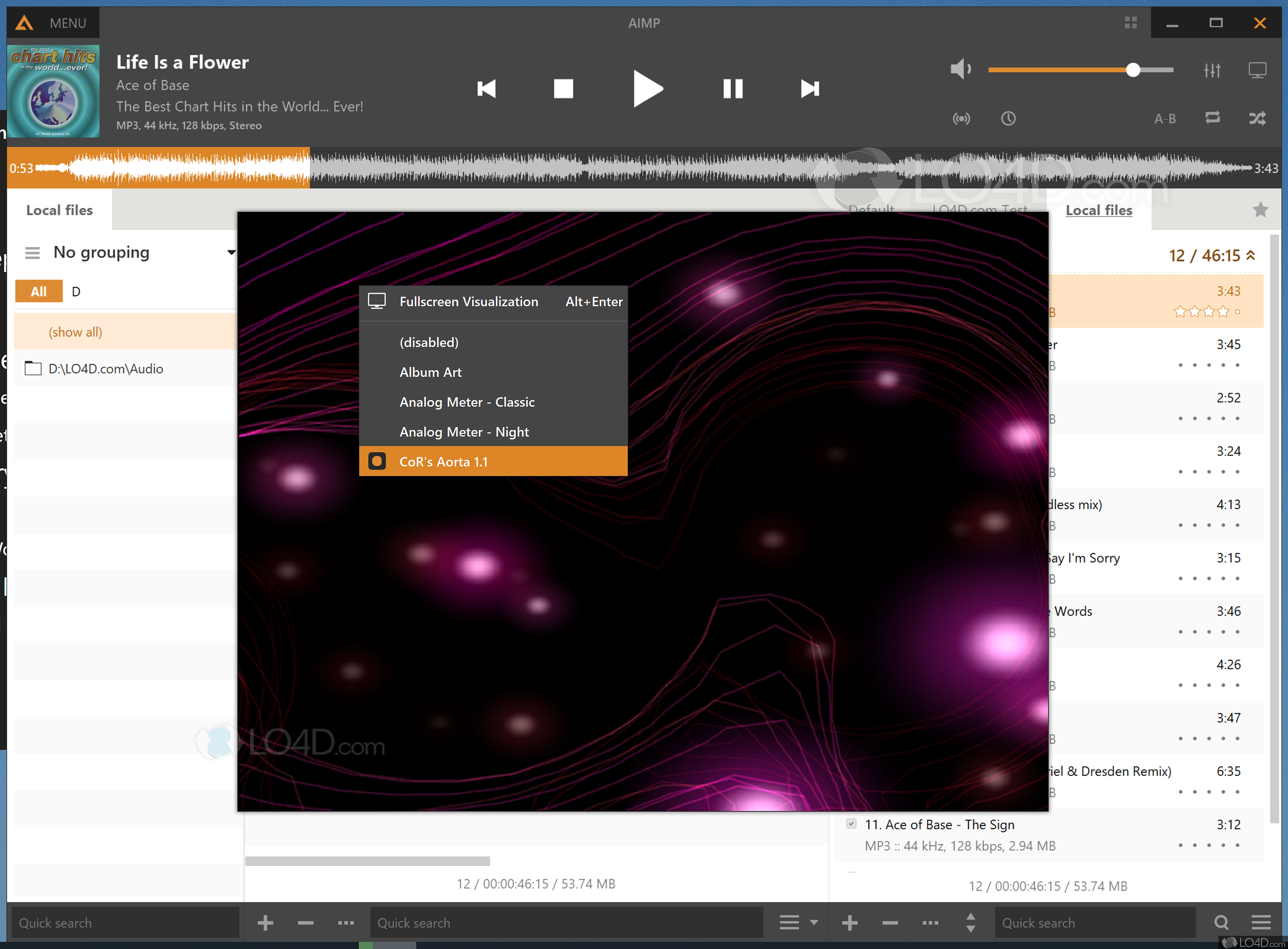This screenshot has height=949, width=1288.
Task: Select Album Art visualization
Action: coord(493,372)
